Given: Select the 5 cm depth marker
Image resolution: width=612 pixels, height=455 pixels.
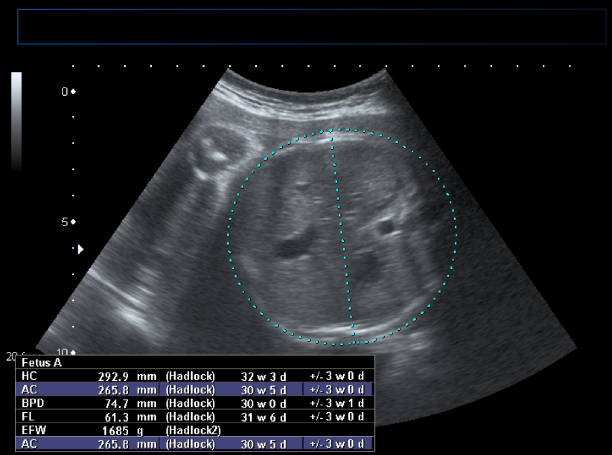Looking at the screenshot, I should point(68,222).
